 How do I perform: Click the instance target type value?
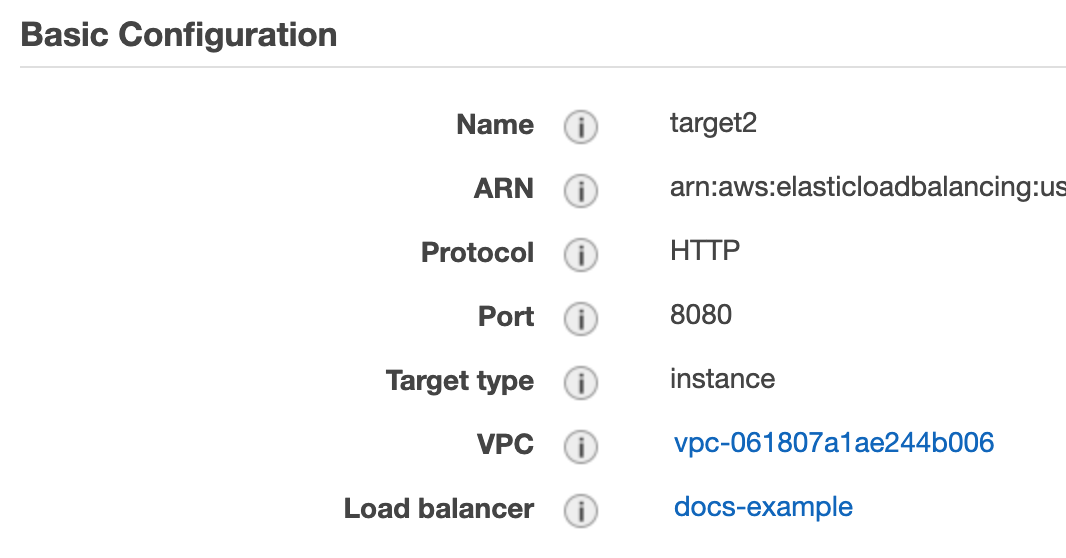(x=722, y=380)
